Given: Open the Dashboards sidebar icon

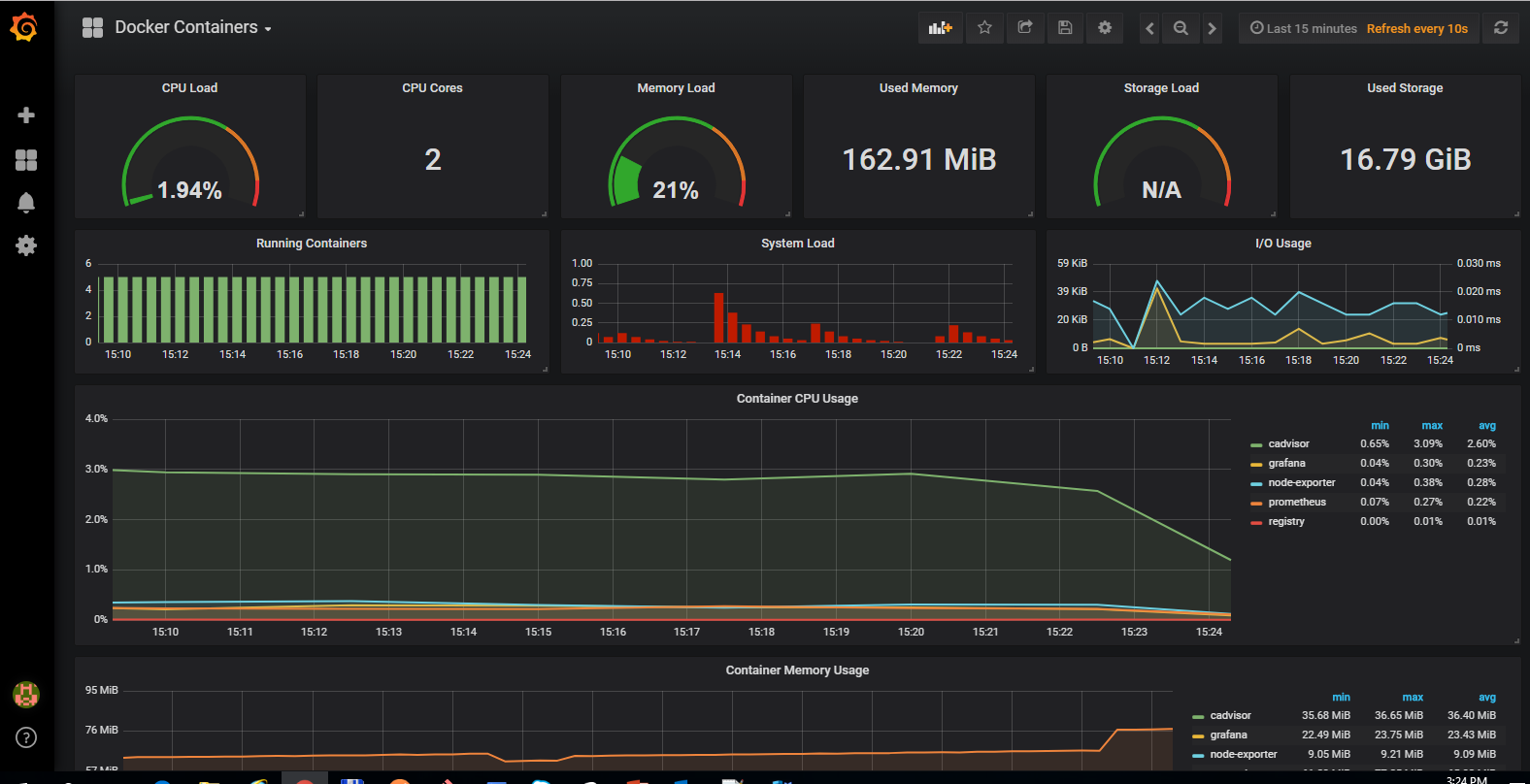Looking at the screenshot, I should pyautogui.click(x=26, y=160).
